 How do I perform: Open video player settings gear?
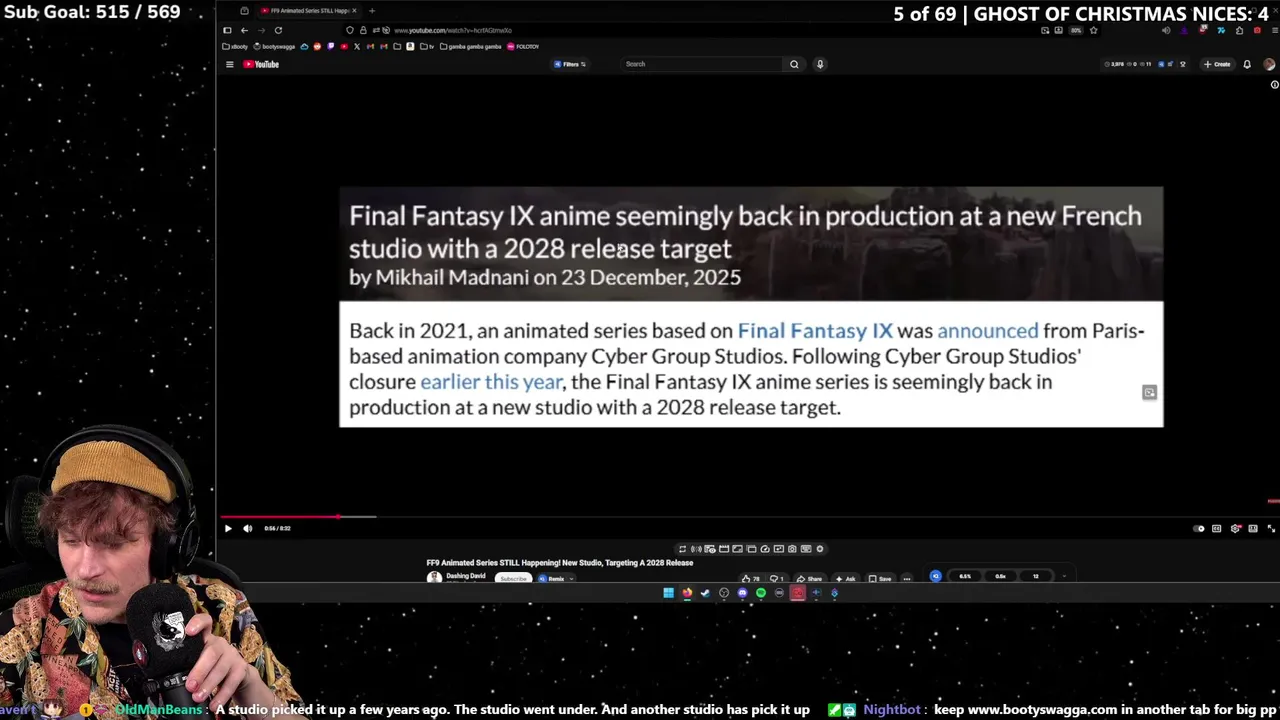pos(1235,528)
